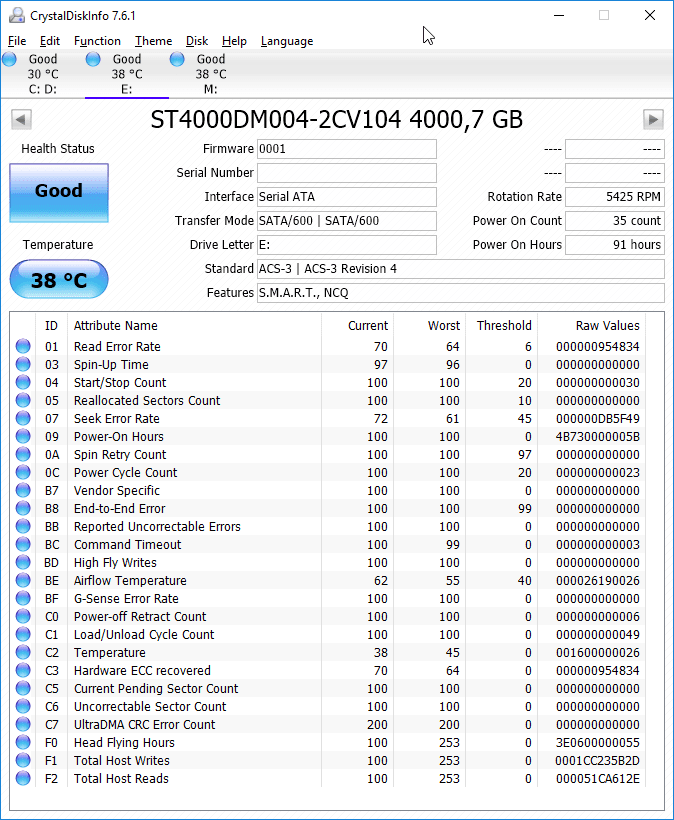Click status orb for Total Host Reads
Image resolution: width=674 pixels, height=820 pixels.
coord(23,778)
